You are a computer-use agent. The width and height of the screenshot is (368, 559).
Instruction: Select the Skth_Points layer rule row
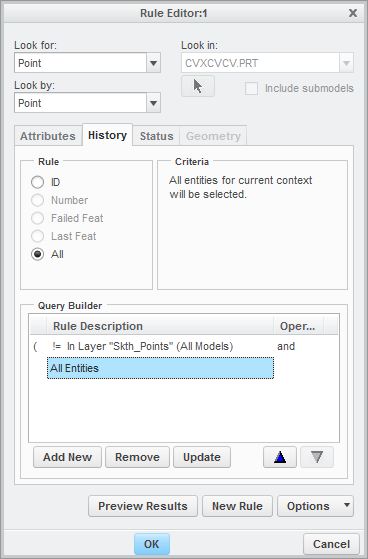point(184,346)
